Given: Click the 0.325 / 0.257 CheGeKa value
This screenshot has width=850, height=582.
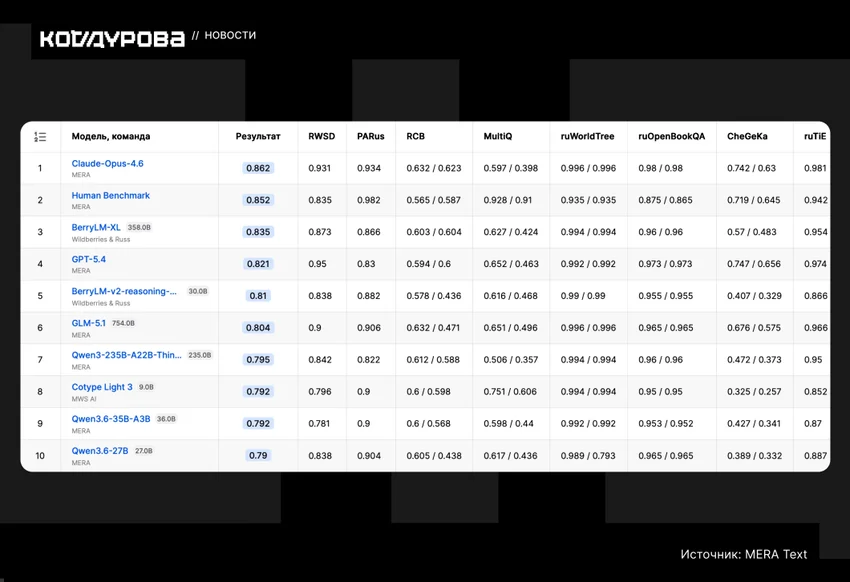Looking at the screenshot, I should pyautogui.click(x=754, y=392).
